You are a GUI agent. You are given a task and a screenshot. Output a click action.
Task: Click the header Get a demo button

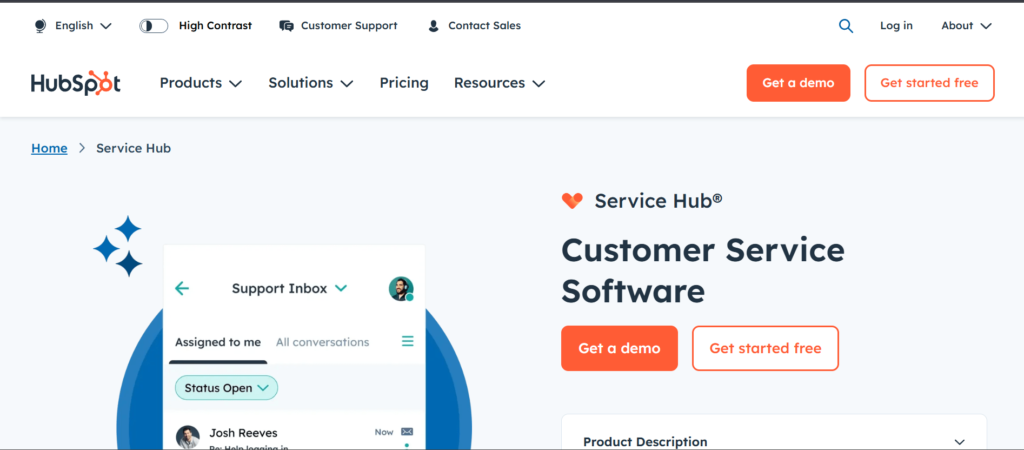[x=798, y=83]
